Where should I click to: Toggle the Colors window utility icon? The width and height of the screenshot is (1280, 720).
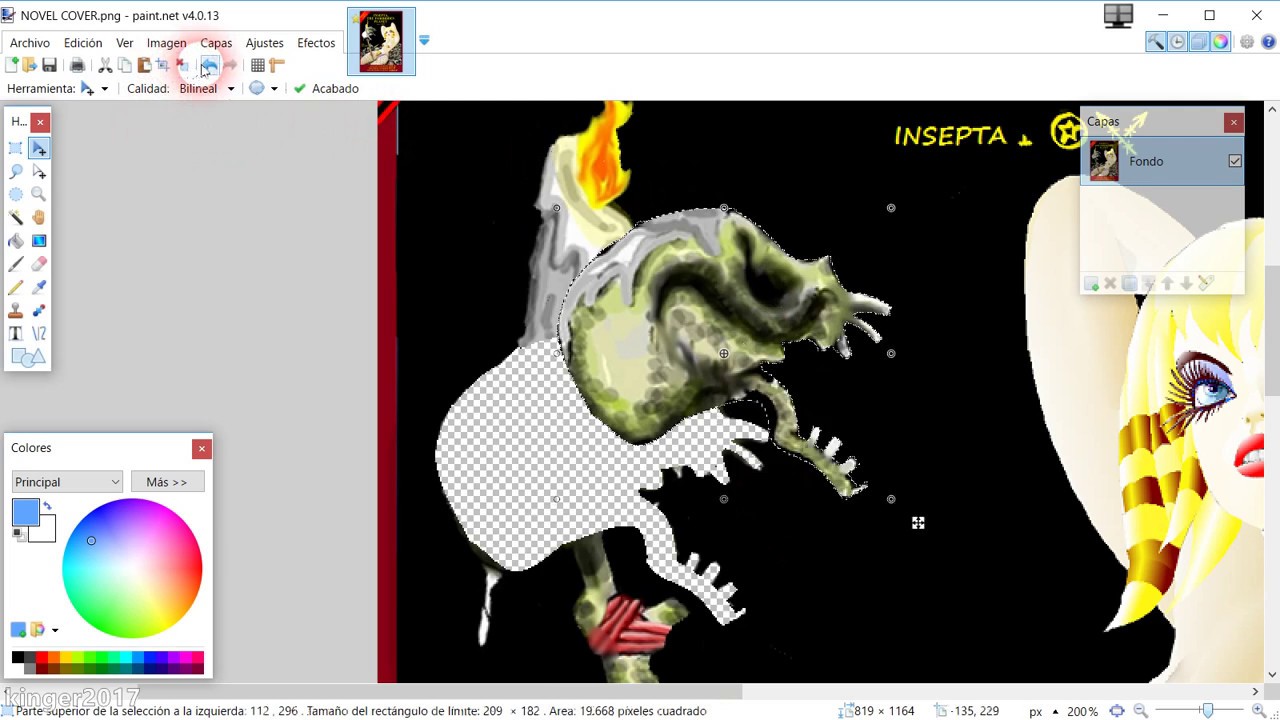(x=1221, y=42)
